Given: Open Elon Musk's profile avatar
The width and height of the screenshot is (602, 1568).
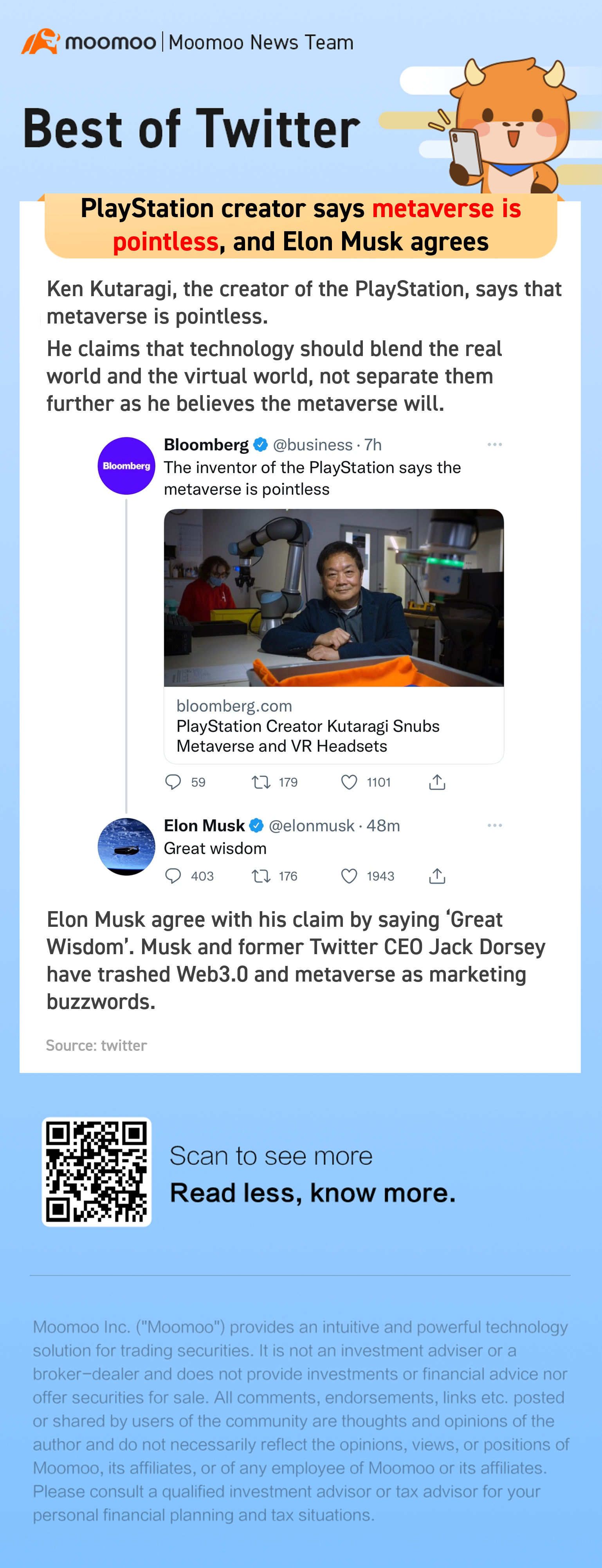Looking at the screenshot, I should pos(127,847).
